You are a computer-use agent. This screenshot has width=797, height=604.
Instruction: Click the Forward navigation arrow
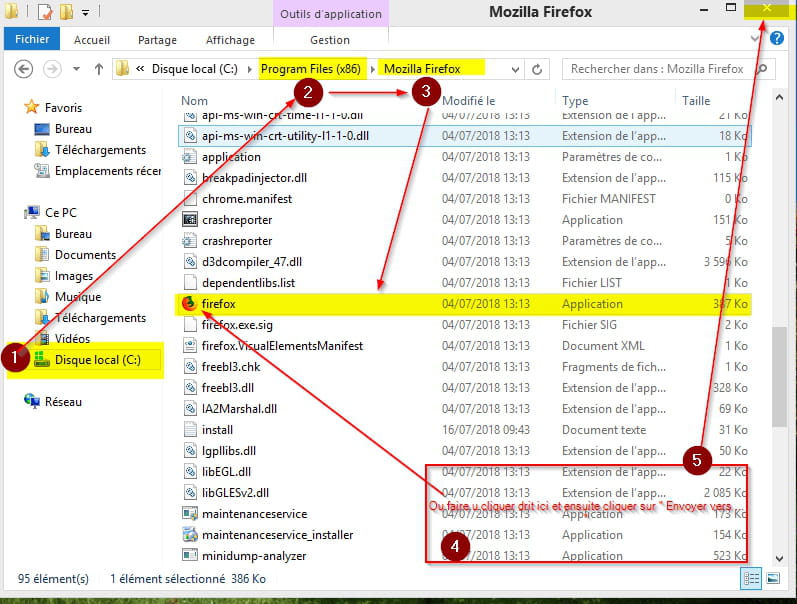pyautogui.click(x=52, y=69)
